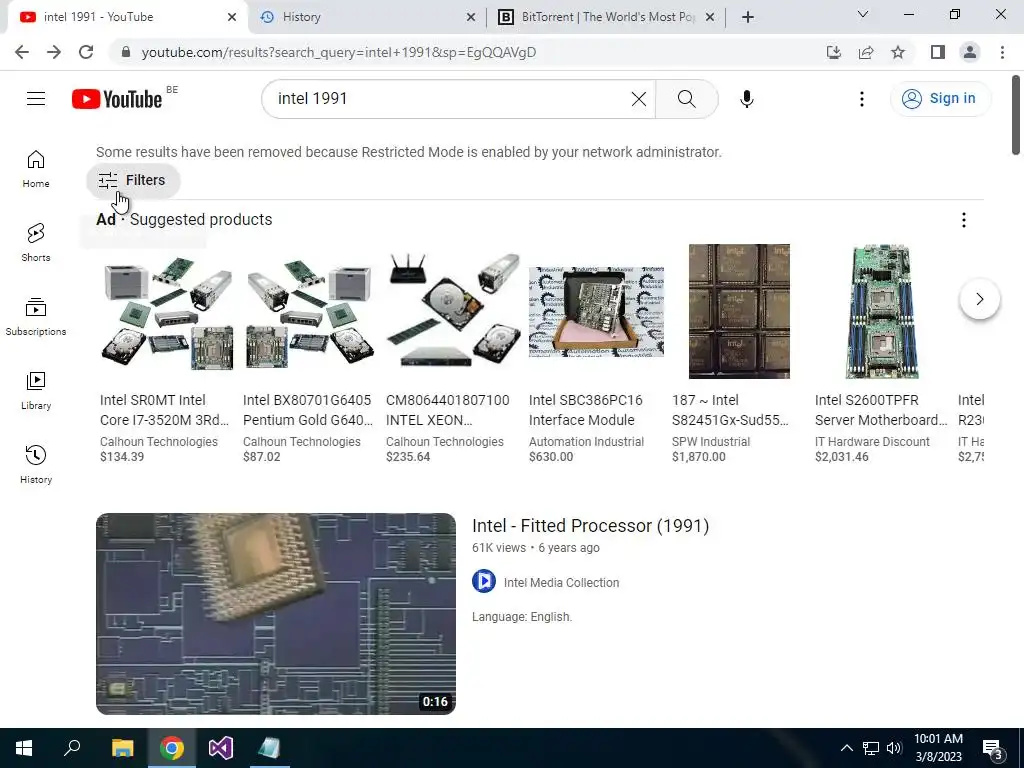Open the Windows Start menu
The height and width of the screenshot is (768, 1024).
pyautogui.click(x=24, y=748)
